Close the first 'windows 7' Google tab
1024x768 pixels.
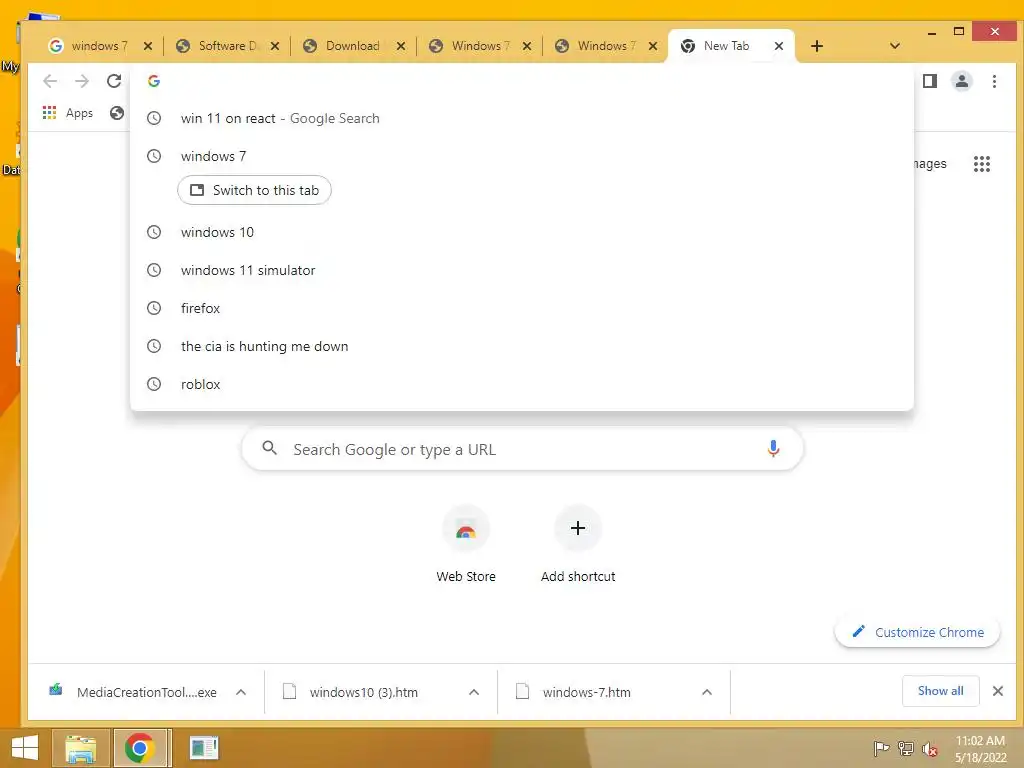148,46
